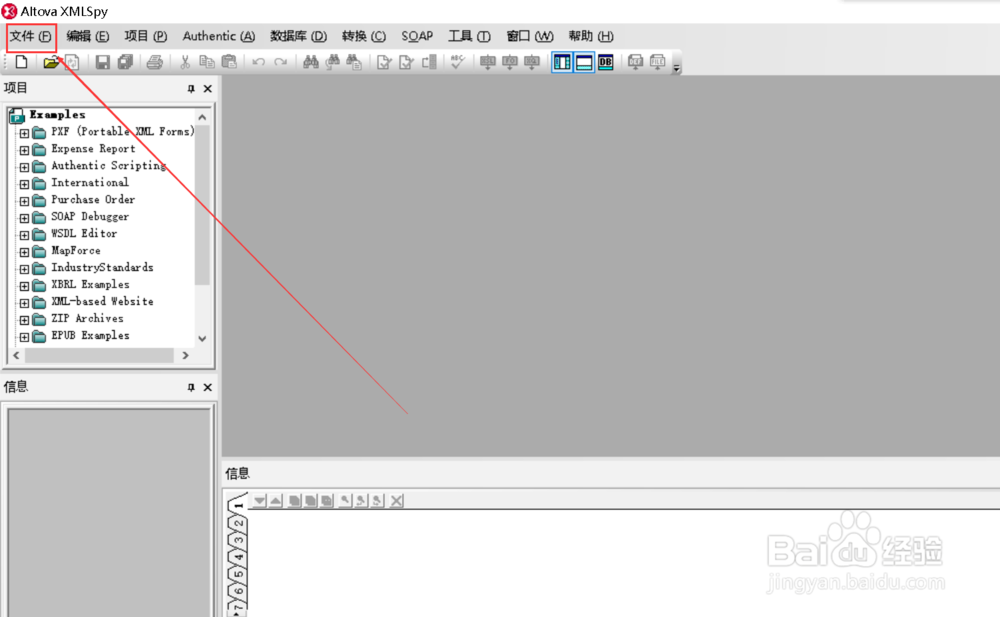This screenshot has height=617, width=1000.
Task: Open Find with the first binoculars icon
Action: click(x=311, y=62)
